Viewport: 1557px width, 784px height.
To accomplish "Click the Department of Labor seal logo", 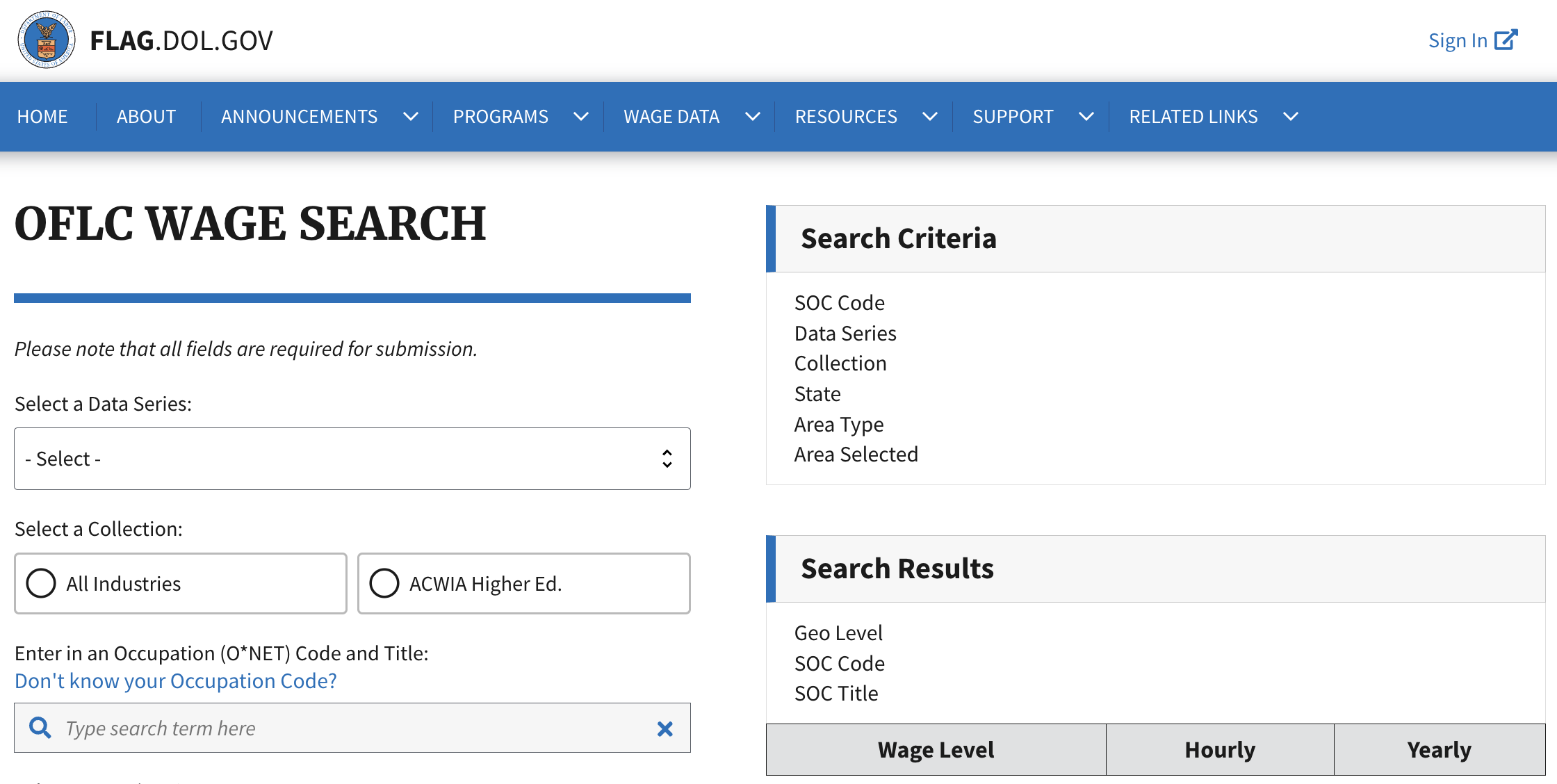I will click(x=47, y=40).
